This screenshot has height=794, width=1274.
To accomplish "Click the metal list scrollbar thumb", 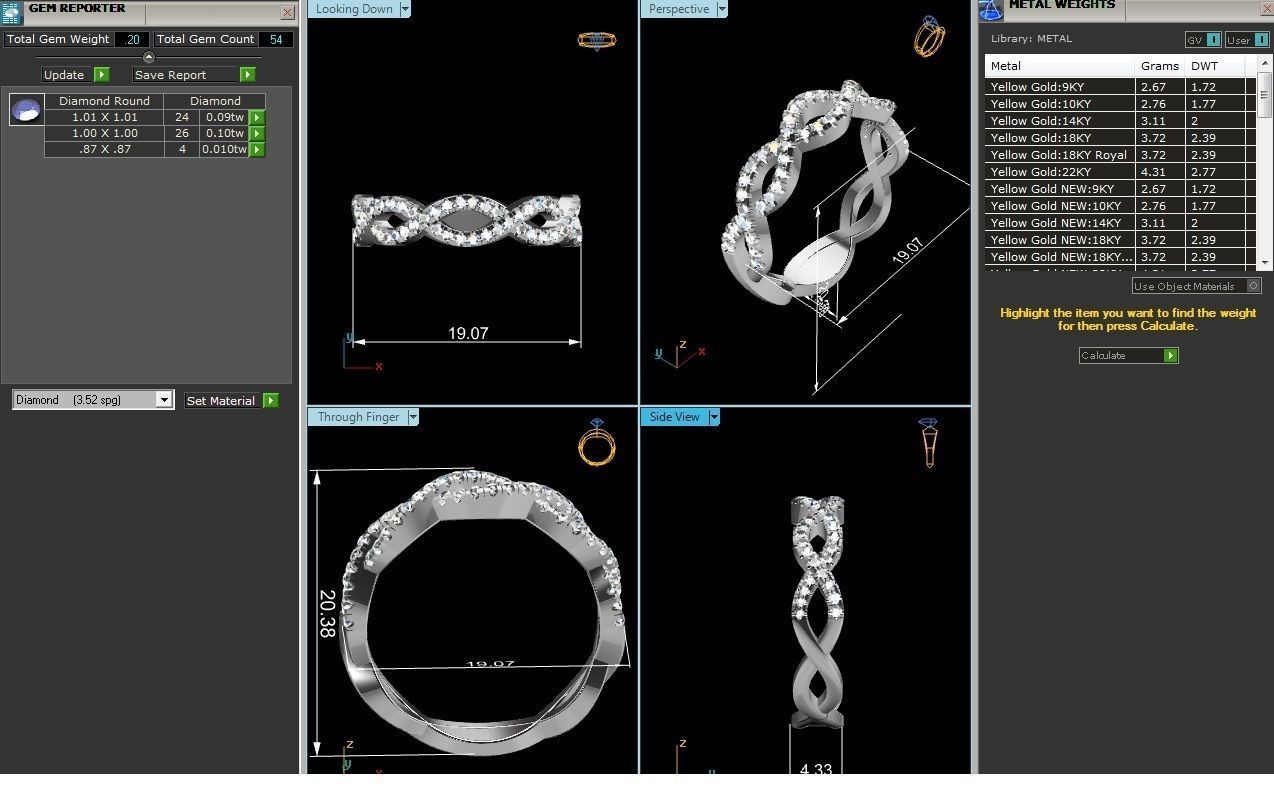I will point(1265,94).
